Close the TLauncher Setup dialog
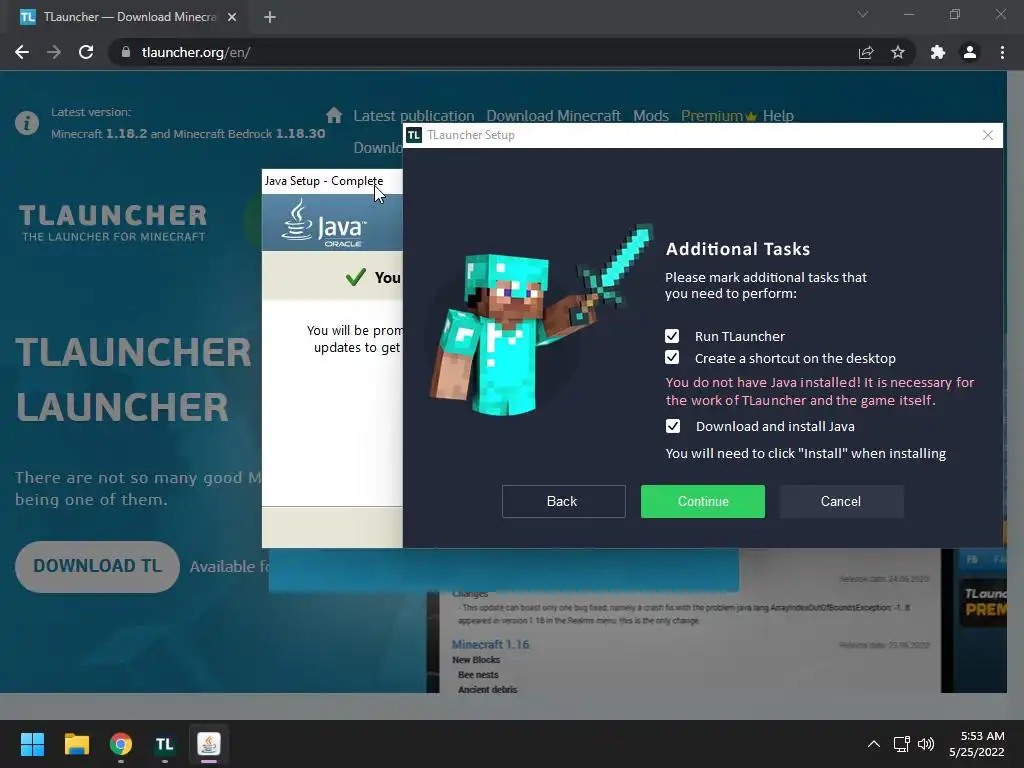 (x=987, y=135)
